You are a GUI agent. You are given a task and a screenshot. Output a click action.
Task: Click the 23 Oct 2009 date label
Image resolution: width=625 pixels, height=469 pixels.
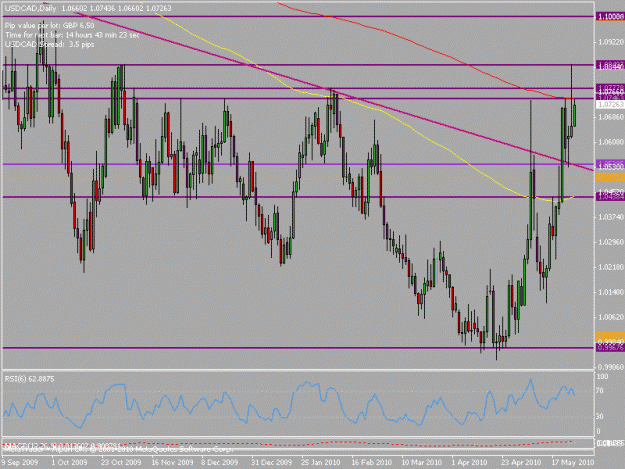point(121,462)
